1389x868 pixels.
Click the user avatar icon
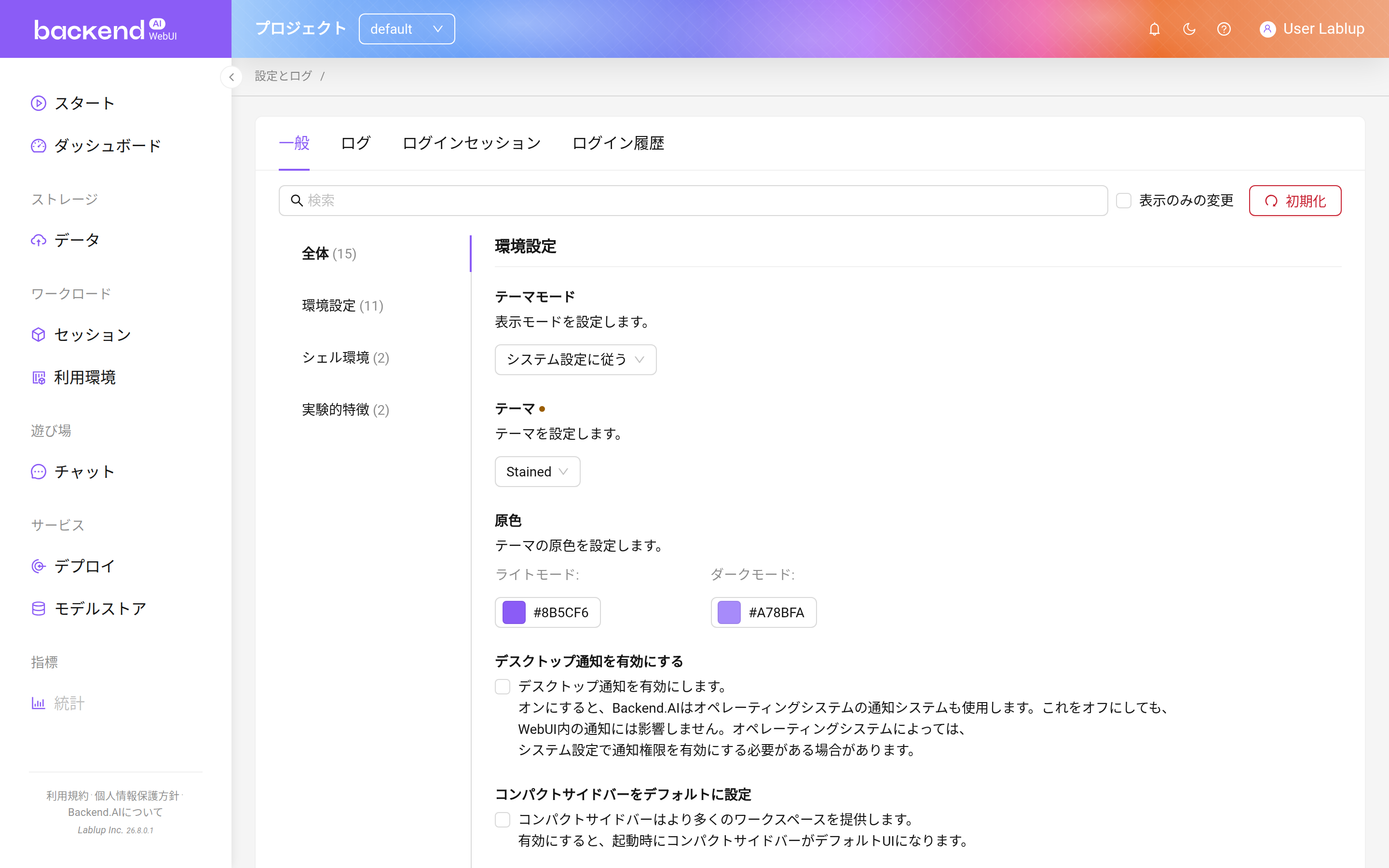[x=1267, y=29]
